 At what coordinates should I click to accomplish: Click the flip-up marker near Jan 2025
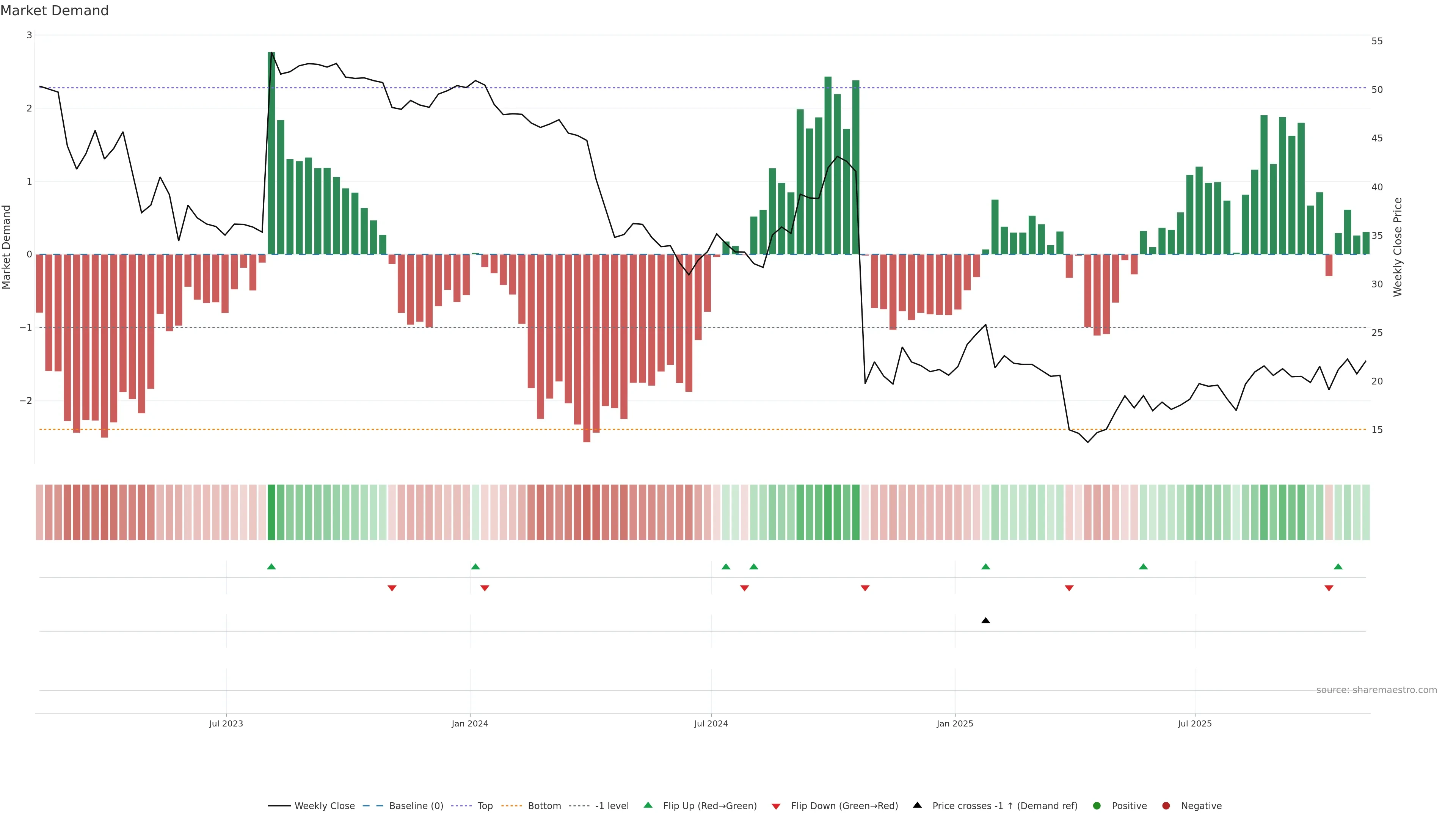(x=985, y=566)
